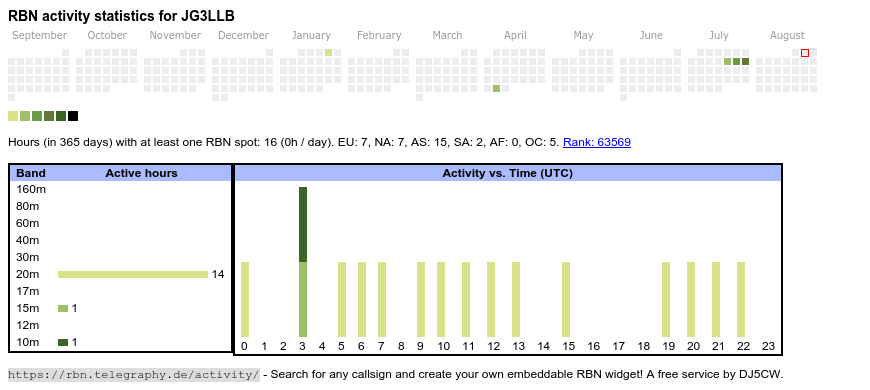Click the green day cell in April
The width and height of the screenshot is (870, 390).
tap(497, 88)
